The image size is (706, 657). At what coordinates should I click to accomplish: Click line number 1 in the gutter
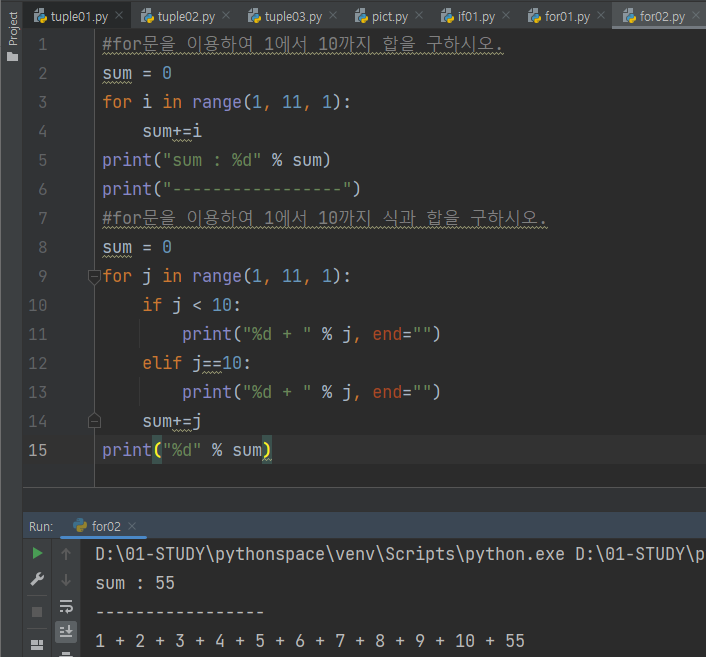(x=43, y=44)
